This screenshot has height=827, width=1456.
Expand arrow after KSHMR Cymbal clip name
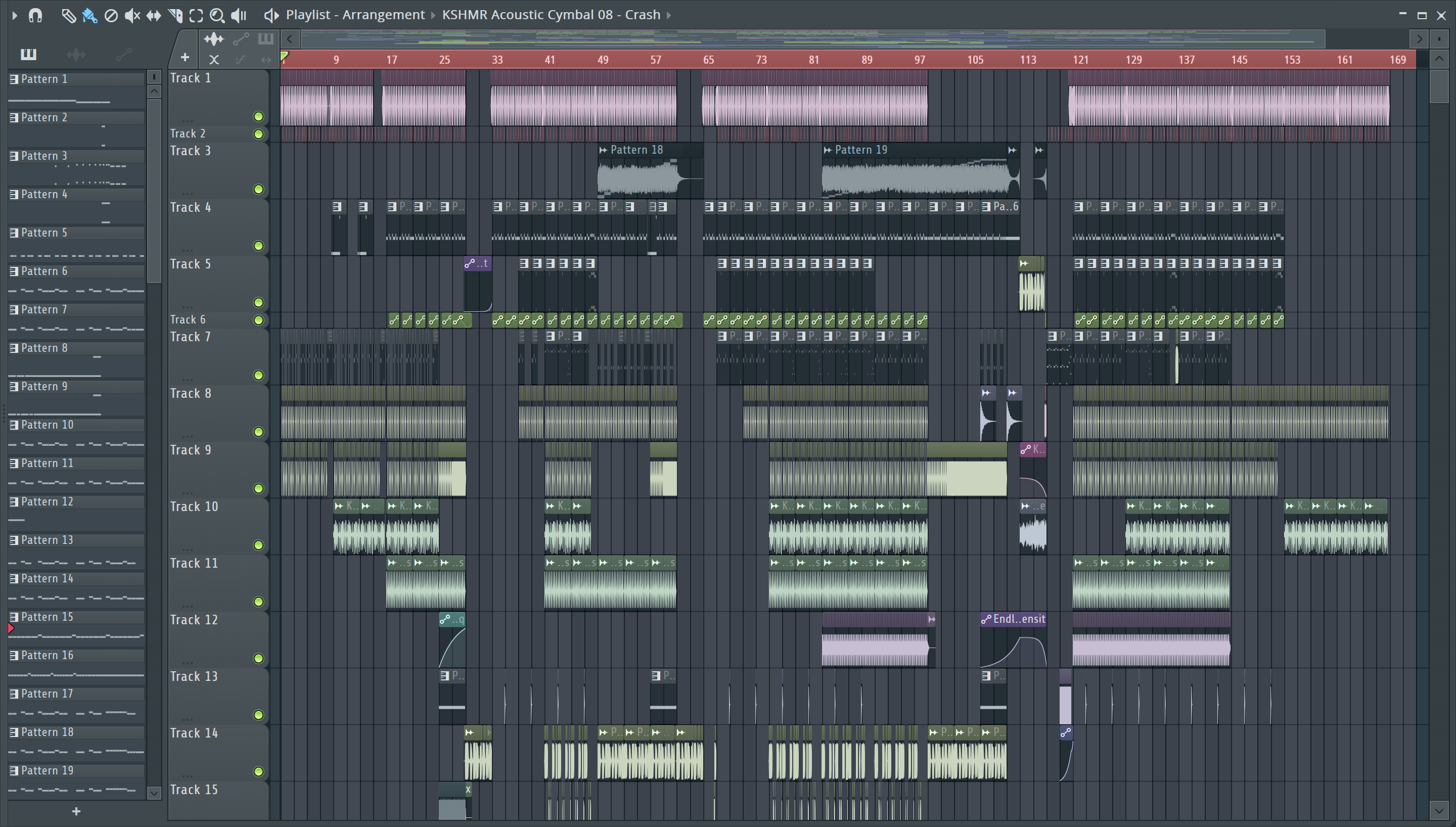(x=669, y=15)
